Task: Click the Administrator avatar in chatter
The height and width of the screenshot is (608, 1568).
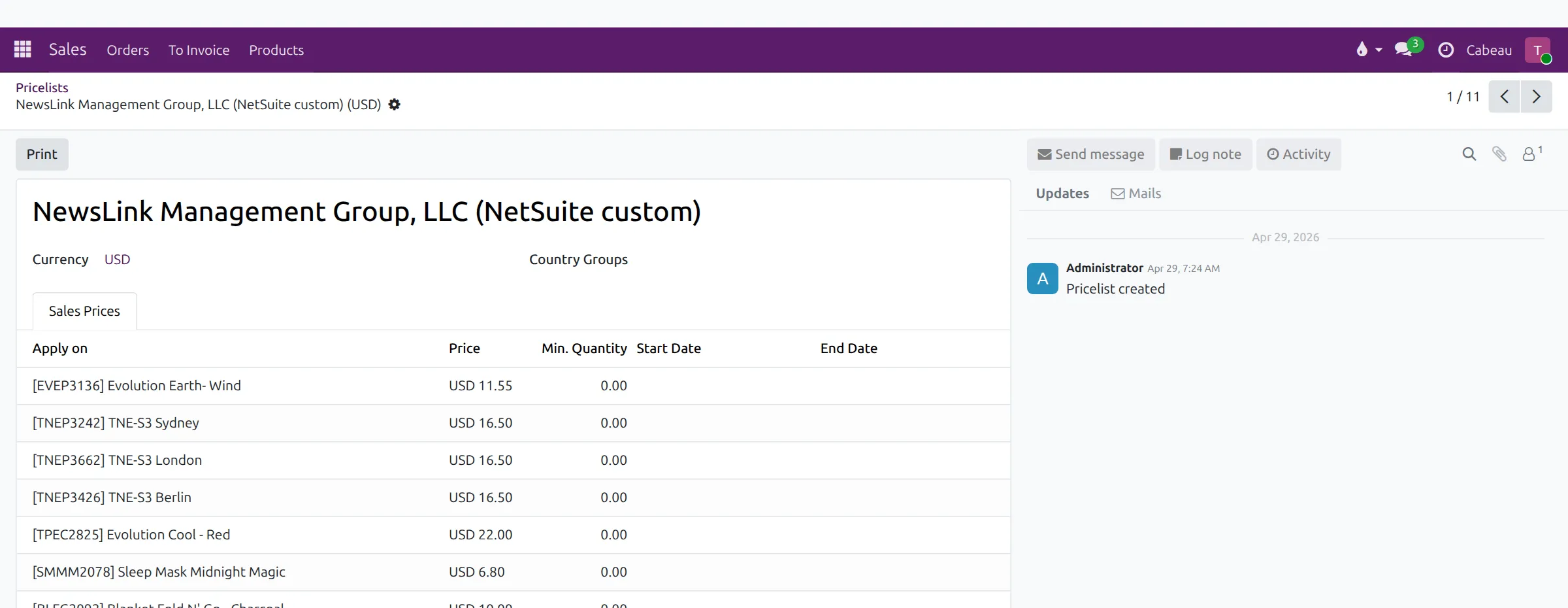Action: point(1043,279)
